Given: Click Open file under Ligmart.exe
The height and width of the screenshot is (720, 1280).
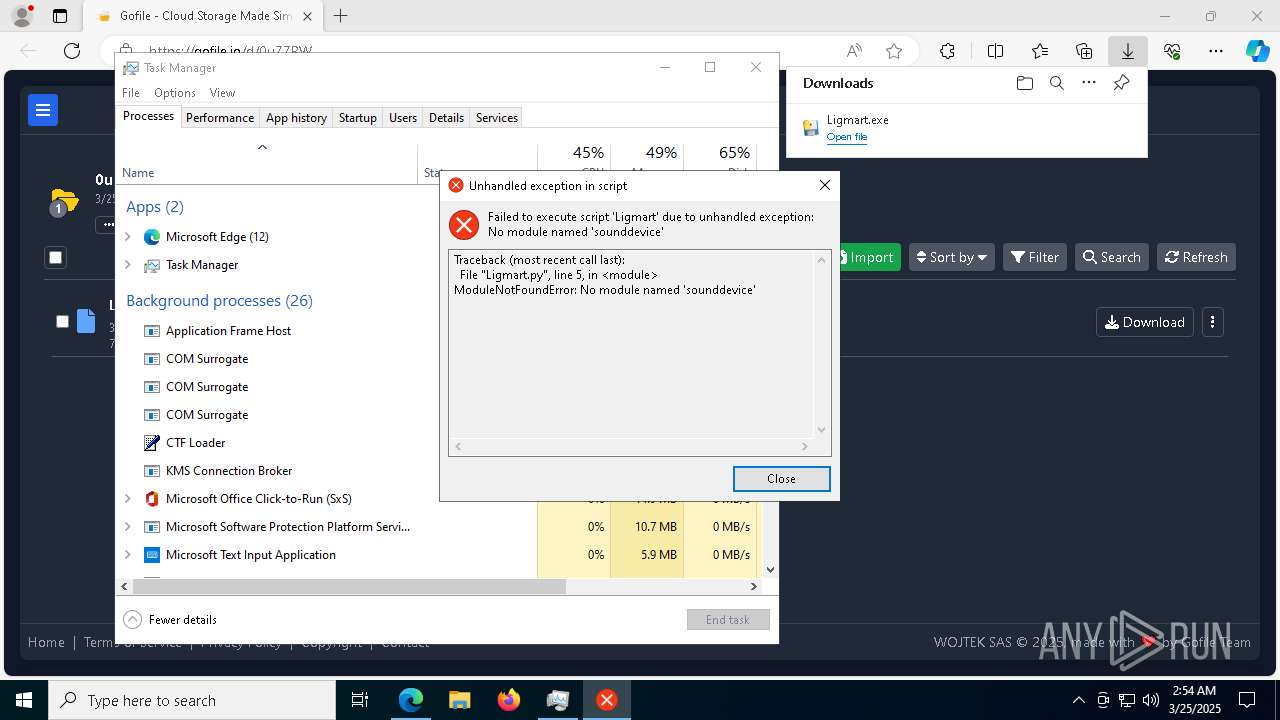Looking at the screenshot, I should coord(846,137).
